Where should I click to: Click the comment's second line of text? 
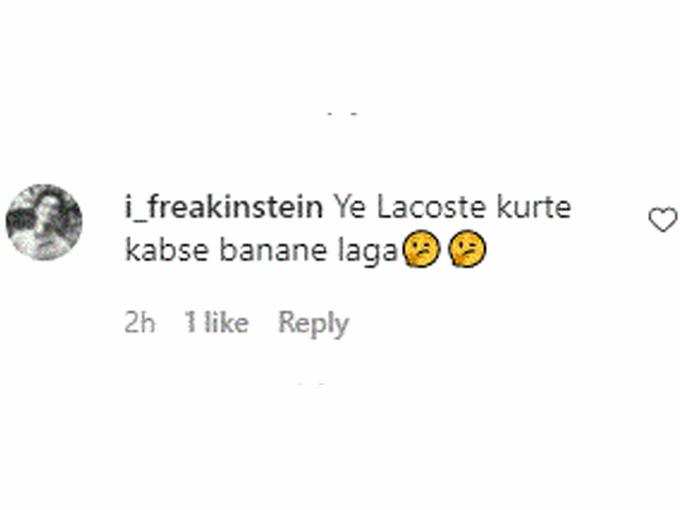pyautogui.click(x=306, y=250)
